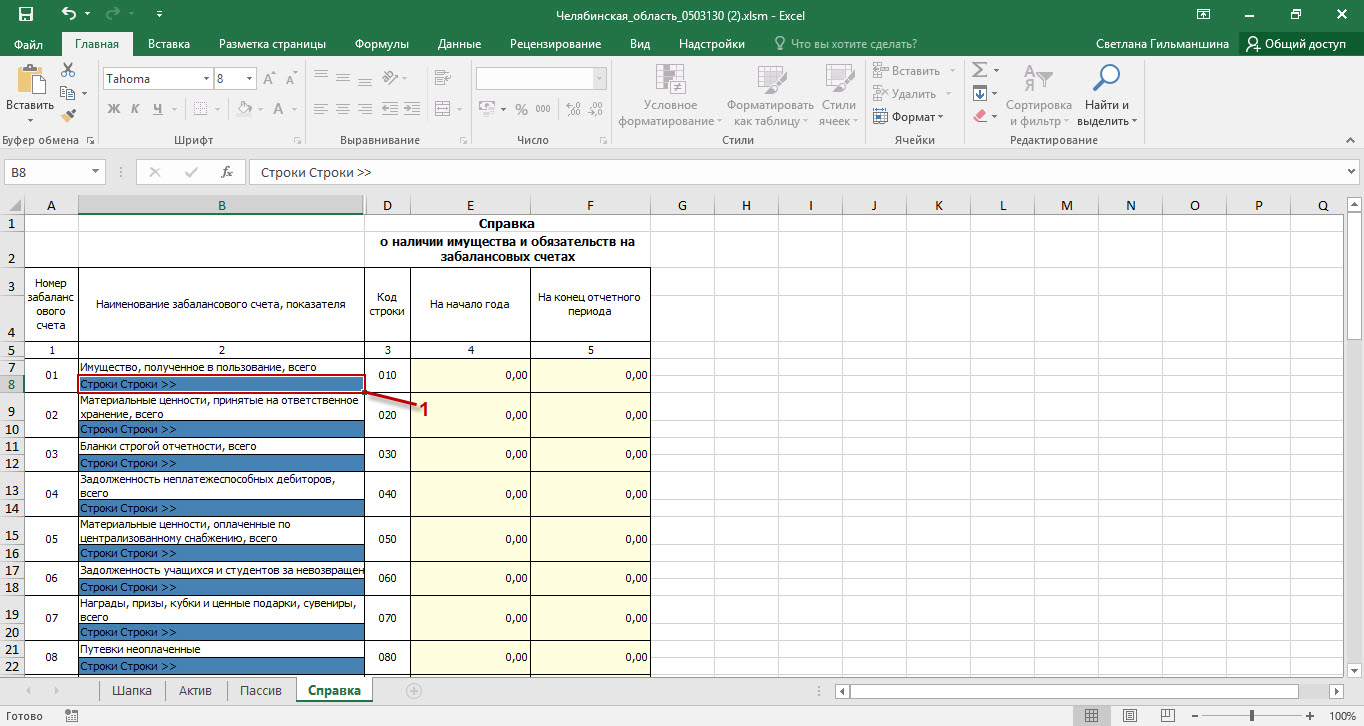
Task: Click the Copy icon in clipboard group
Action: 68,93
